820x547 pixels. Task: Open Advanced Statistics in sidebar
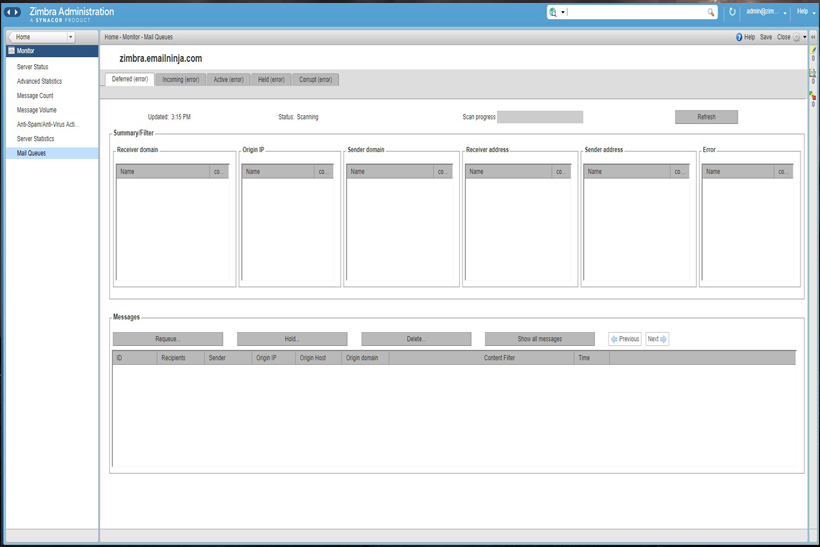click(39, 81)
